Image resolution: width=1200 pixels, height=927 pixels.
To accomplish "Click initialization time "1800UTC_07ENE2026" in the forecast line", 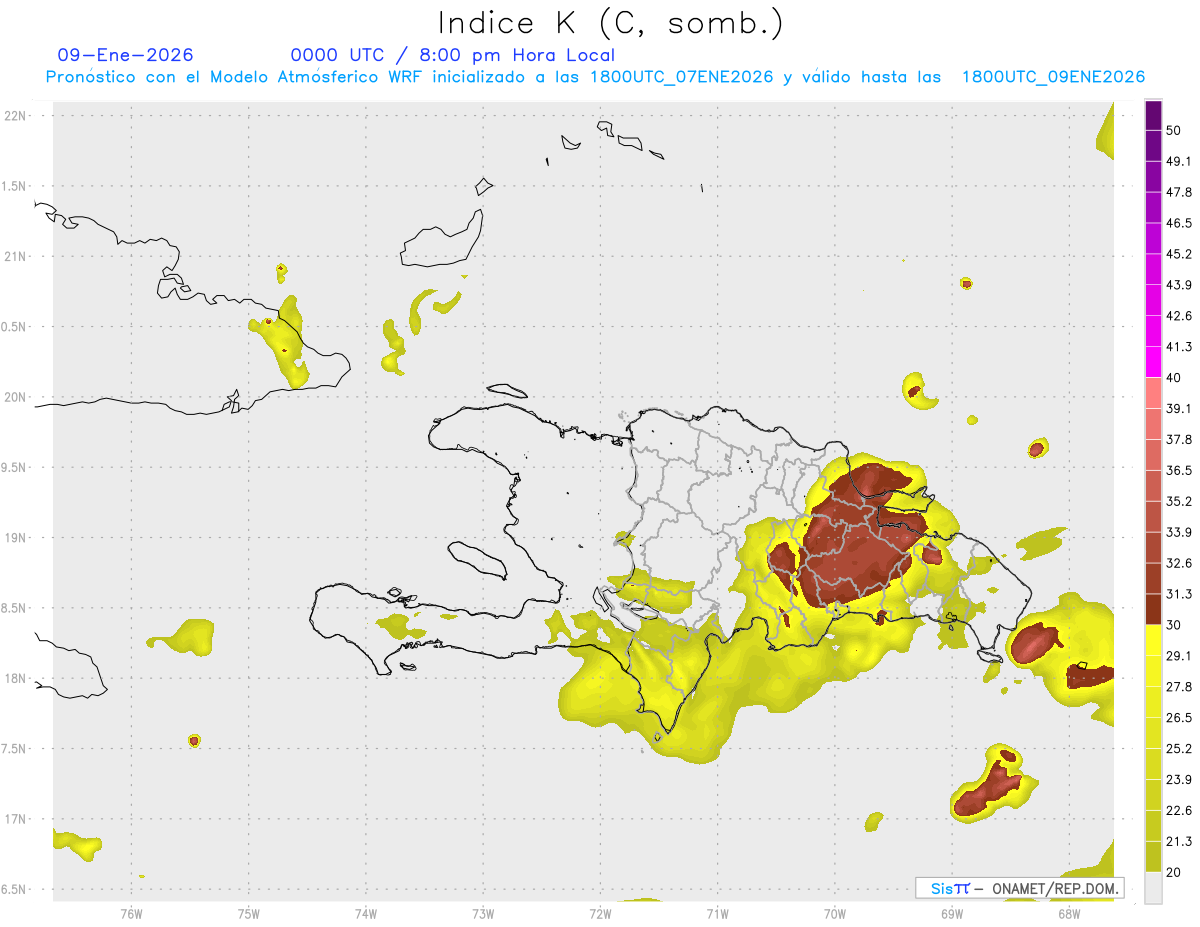I will [682, 77].
